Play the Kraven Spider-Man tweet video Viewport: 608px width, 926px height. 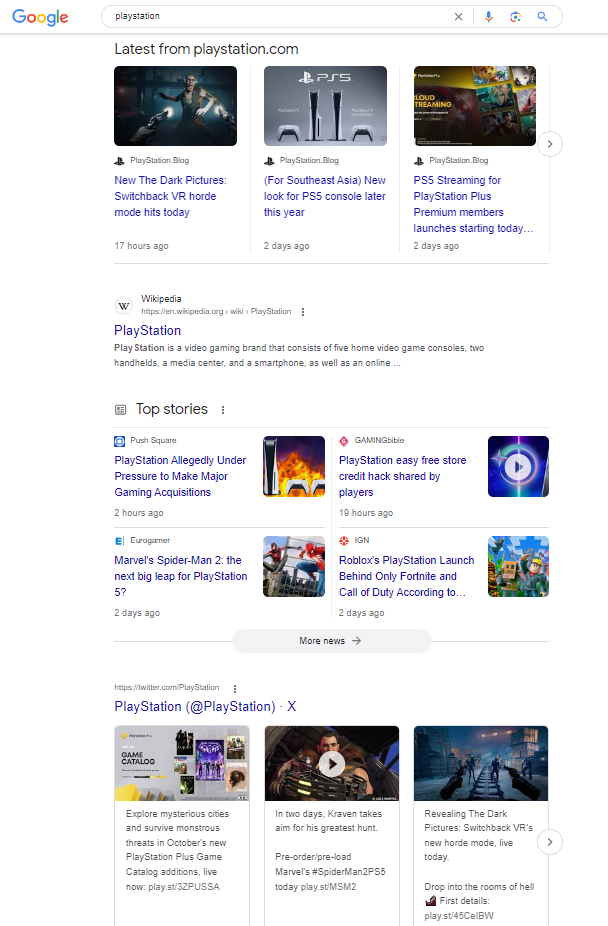(332, 764)
